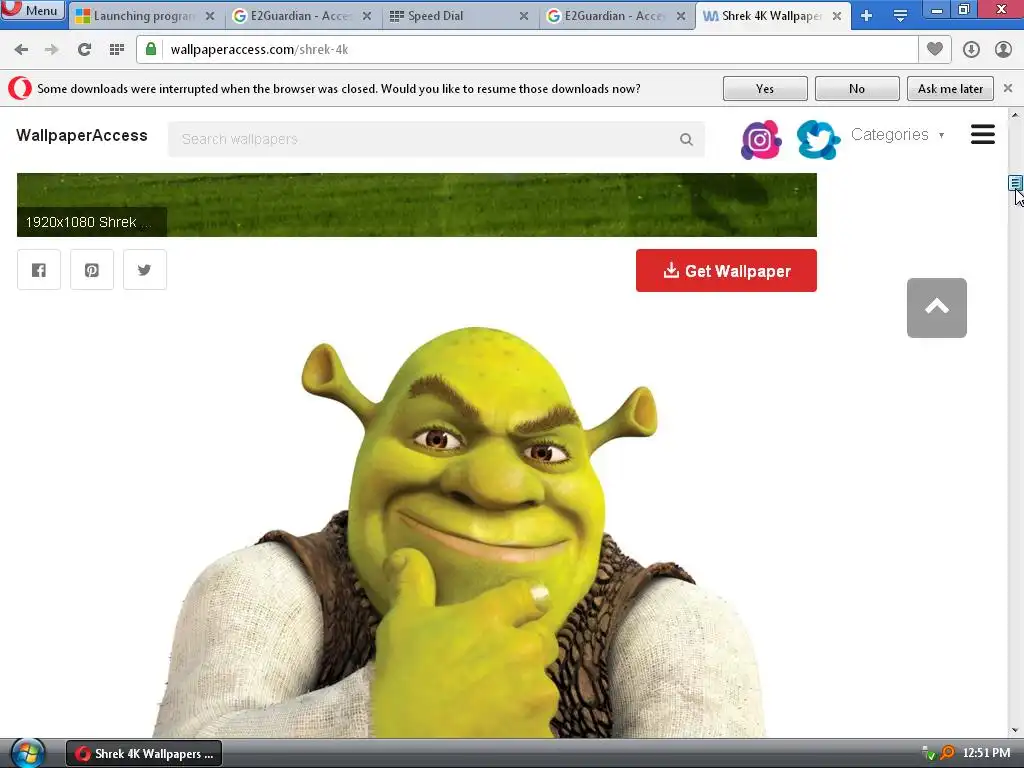Click the Get Wallpaper button
The width and height of the screenshot is (1024, 768).
pos(726,270)
